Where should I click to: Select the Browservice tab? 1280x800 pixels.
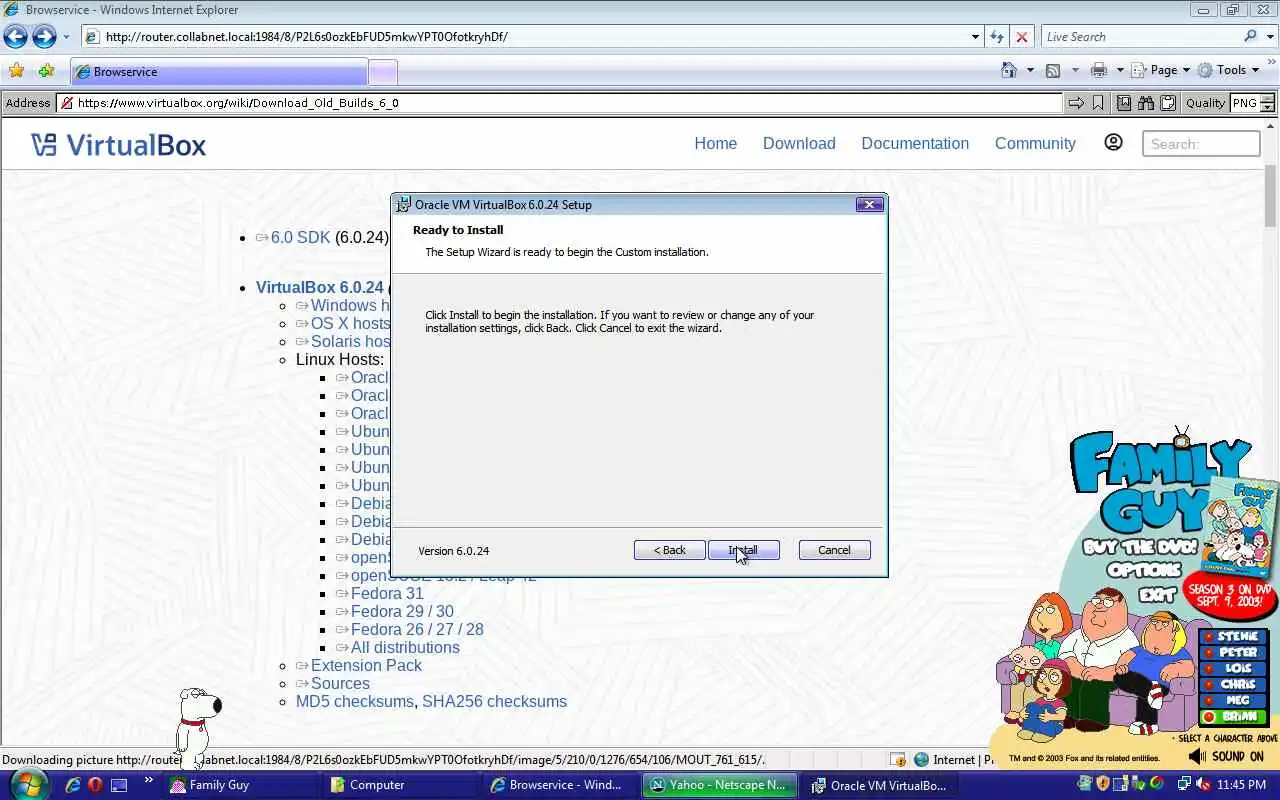tap(219, 72)
